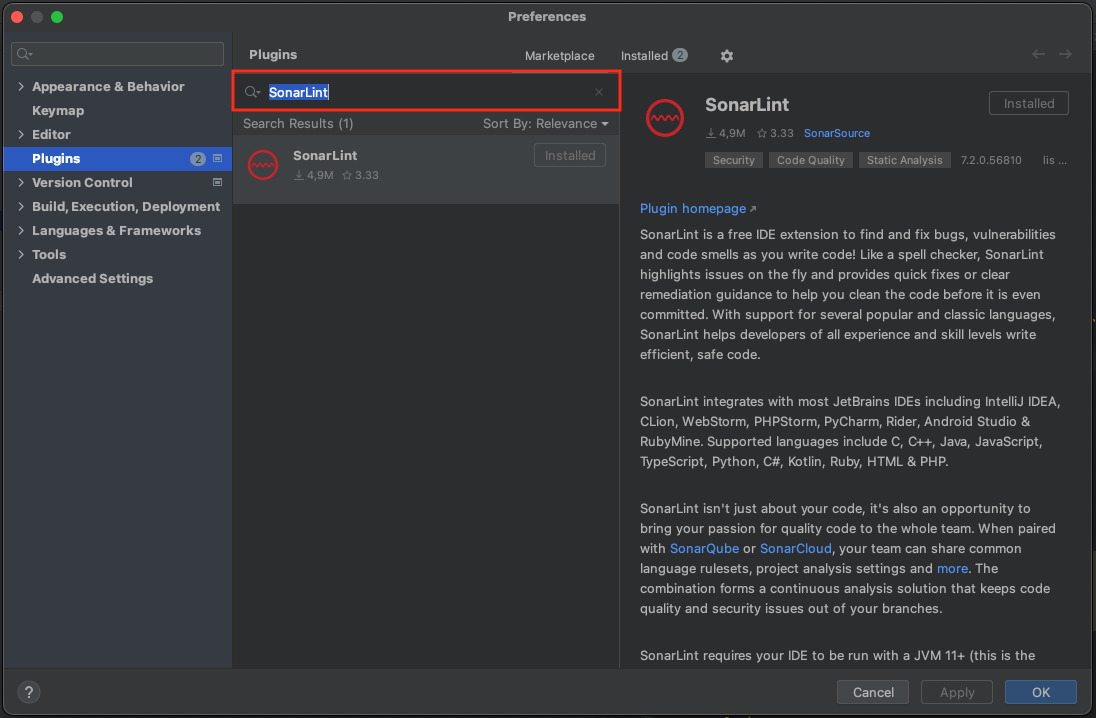The image size is (1096, 718).
Task: Clear the SonarLint search text
Action: (x=599, y=92)
